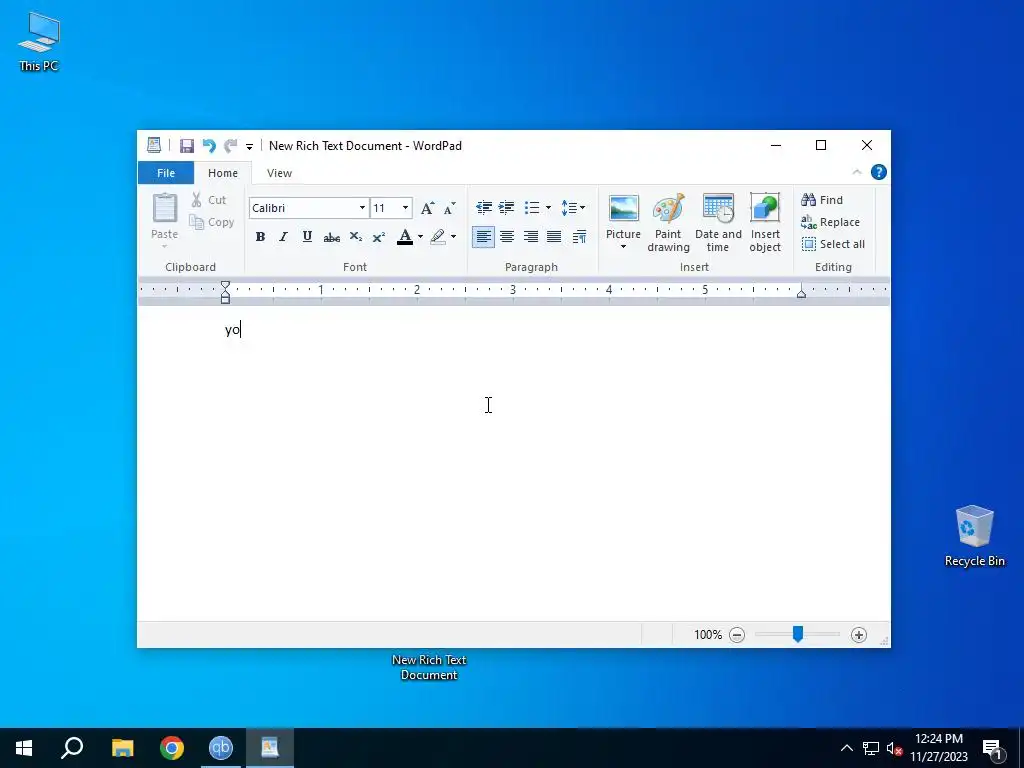Launch Google Chrome from taskbar
The image size is (1024, 768).
(x=172, y=748)
